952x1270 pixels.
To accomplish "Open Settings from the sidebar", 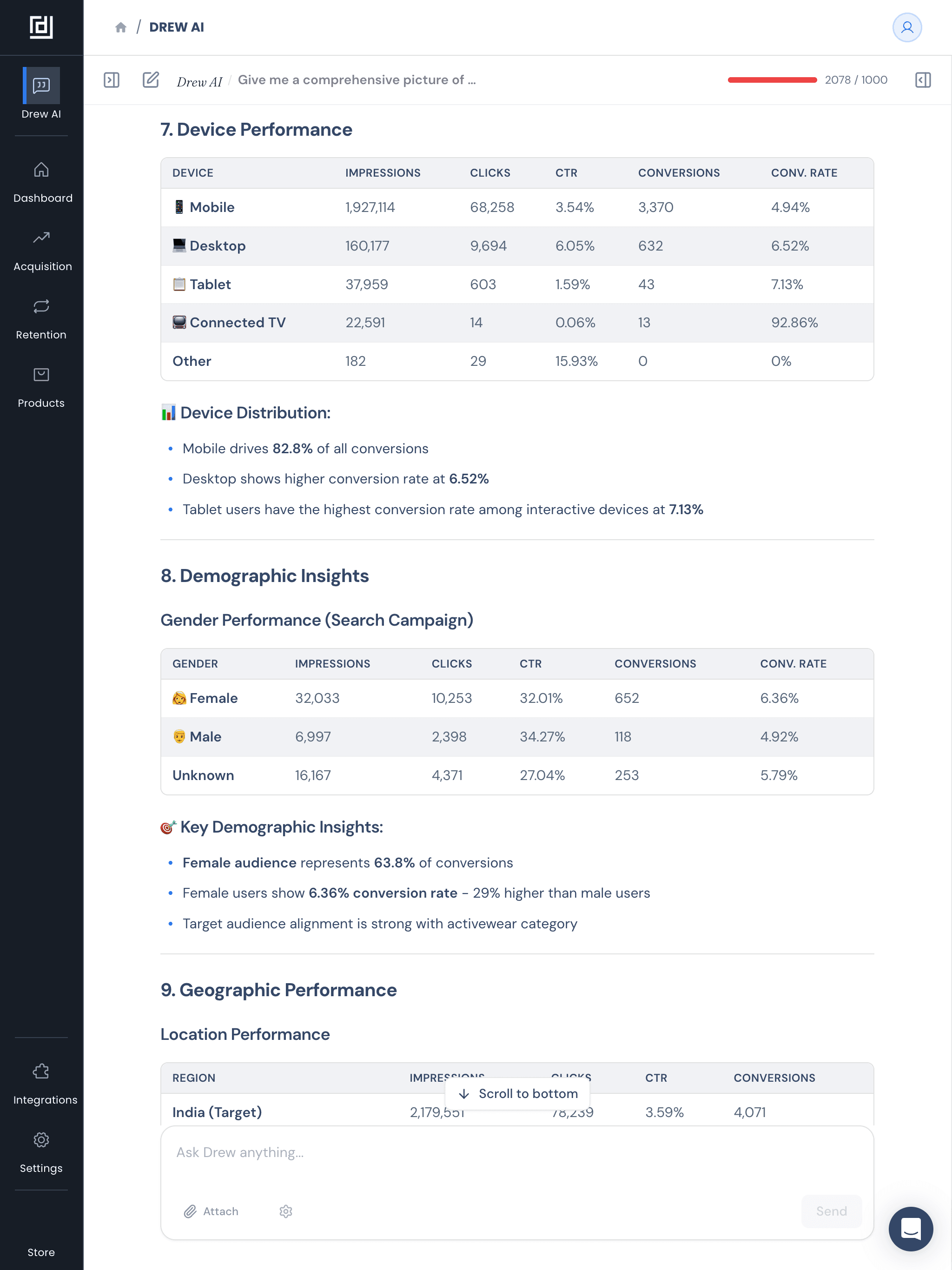I will (41, 1152).
